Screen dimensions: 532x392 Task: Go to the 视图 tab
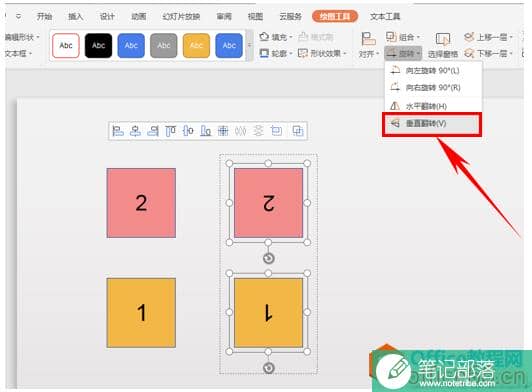pyautogui.click(x=255, y=16)
